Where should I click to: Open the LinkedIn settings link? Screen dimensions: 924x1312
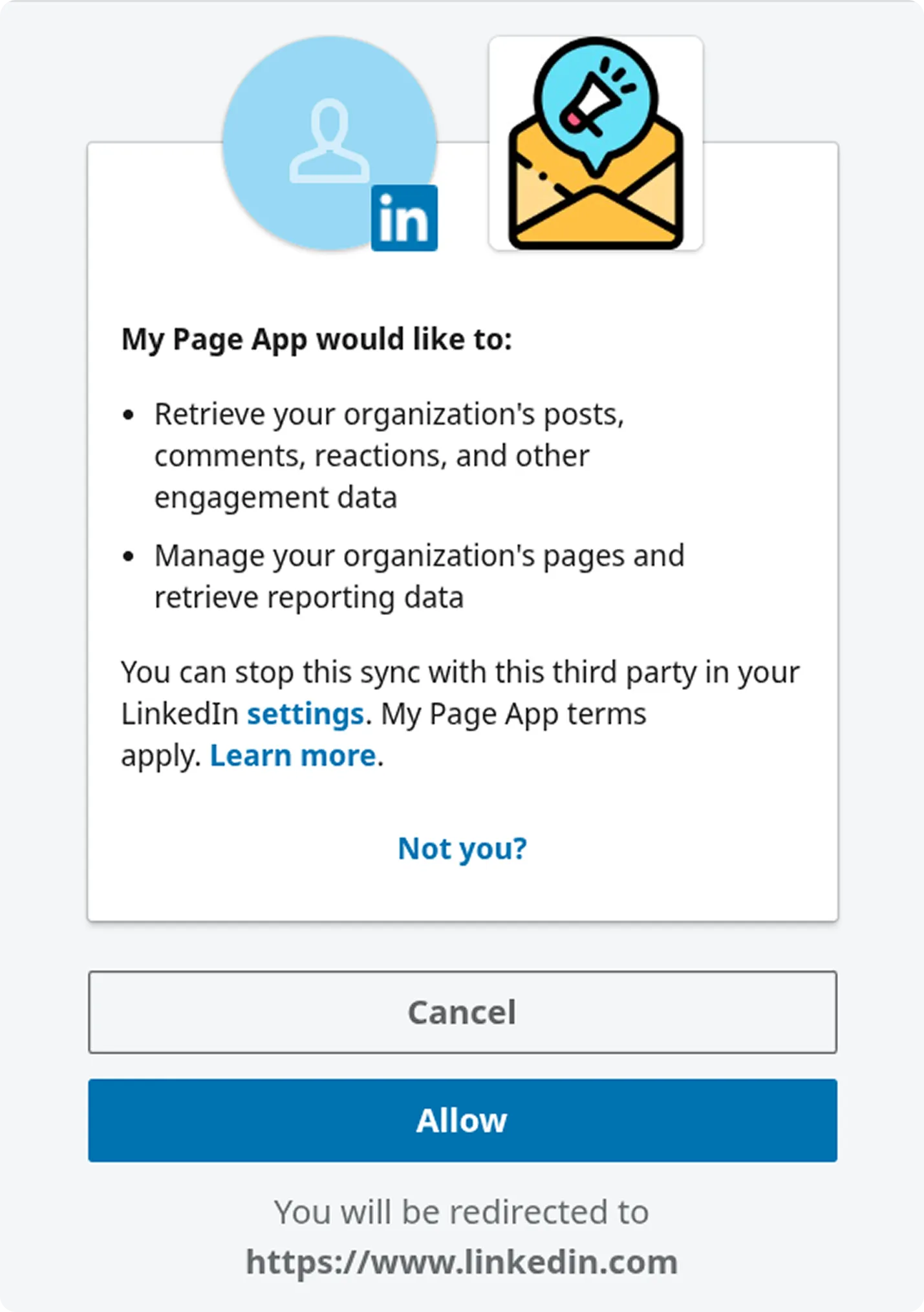(306, 713)
